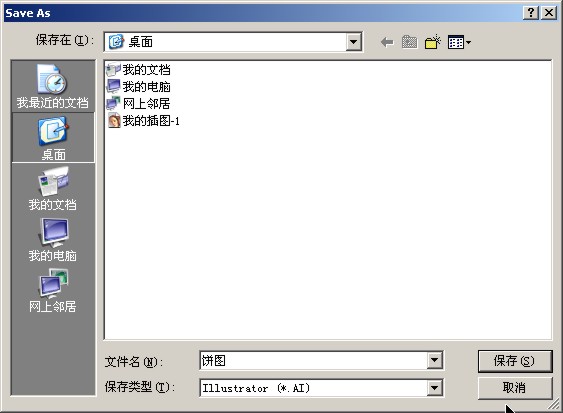
Task: Click the file name field containing 饼图
Action: [313, 360]
